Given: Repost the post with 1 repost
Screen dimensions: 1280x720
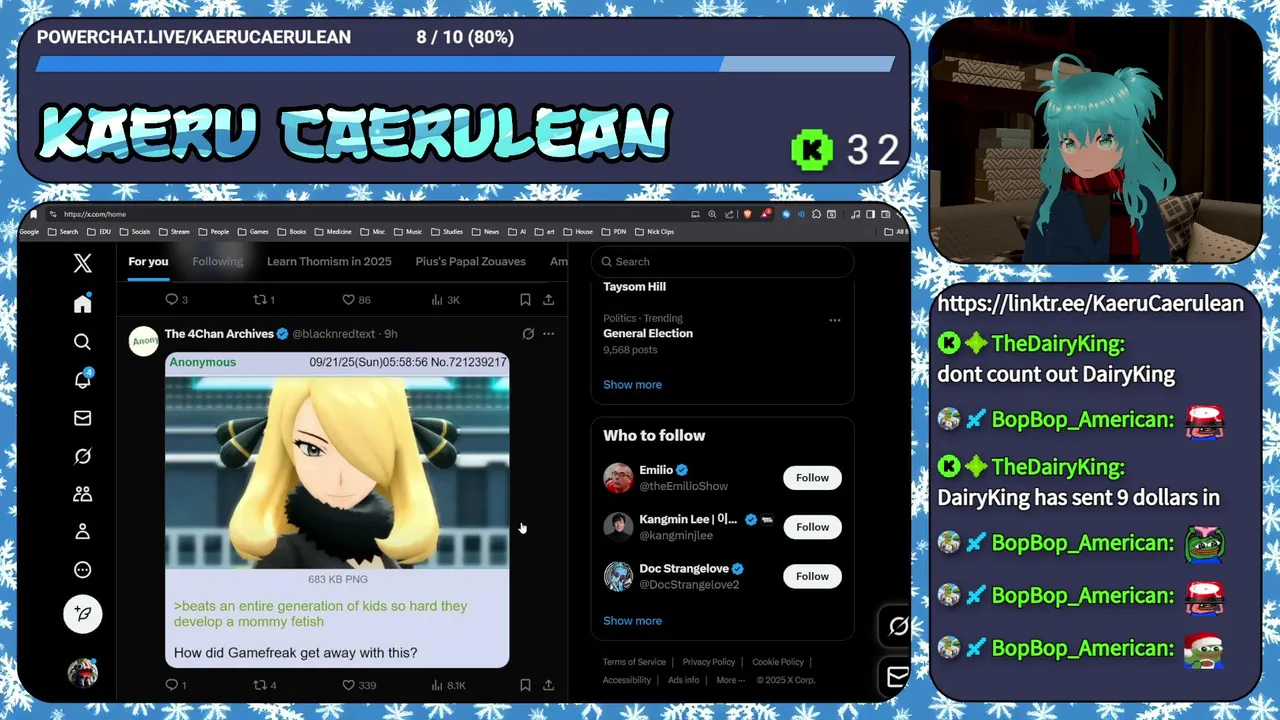Looking at the screenshot, I should (264, 299).
